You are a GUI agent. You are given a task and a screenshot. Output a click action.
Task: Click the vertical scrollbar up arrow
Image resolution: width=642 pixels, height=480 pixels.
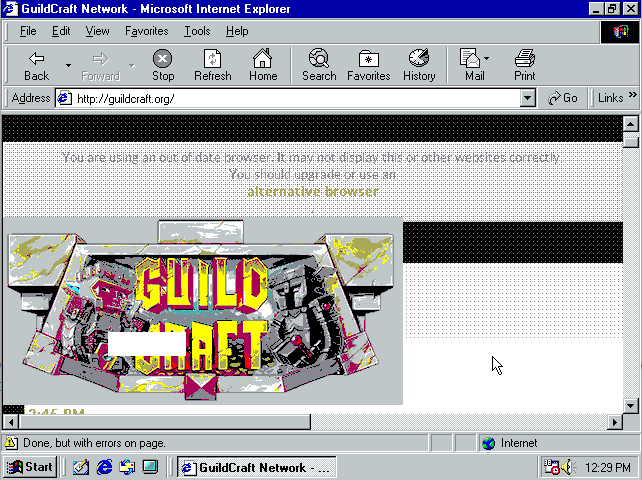[x=631, y=123]
